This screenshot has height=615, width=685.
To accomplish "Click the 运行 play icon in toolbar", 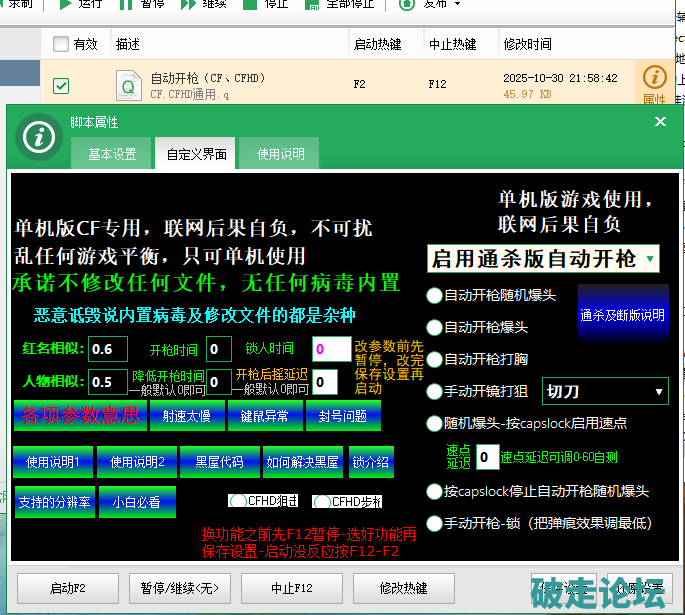I will (65, 4).
